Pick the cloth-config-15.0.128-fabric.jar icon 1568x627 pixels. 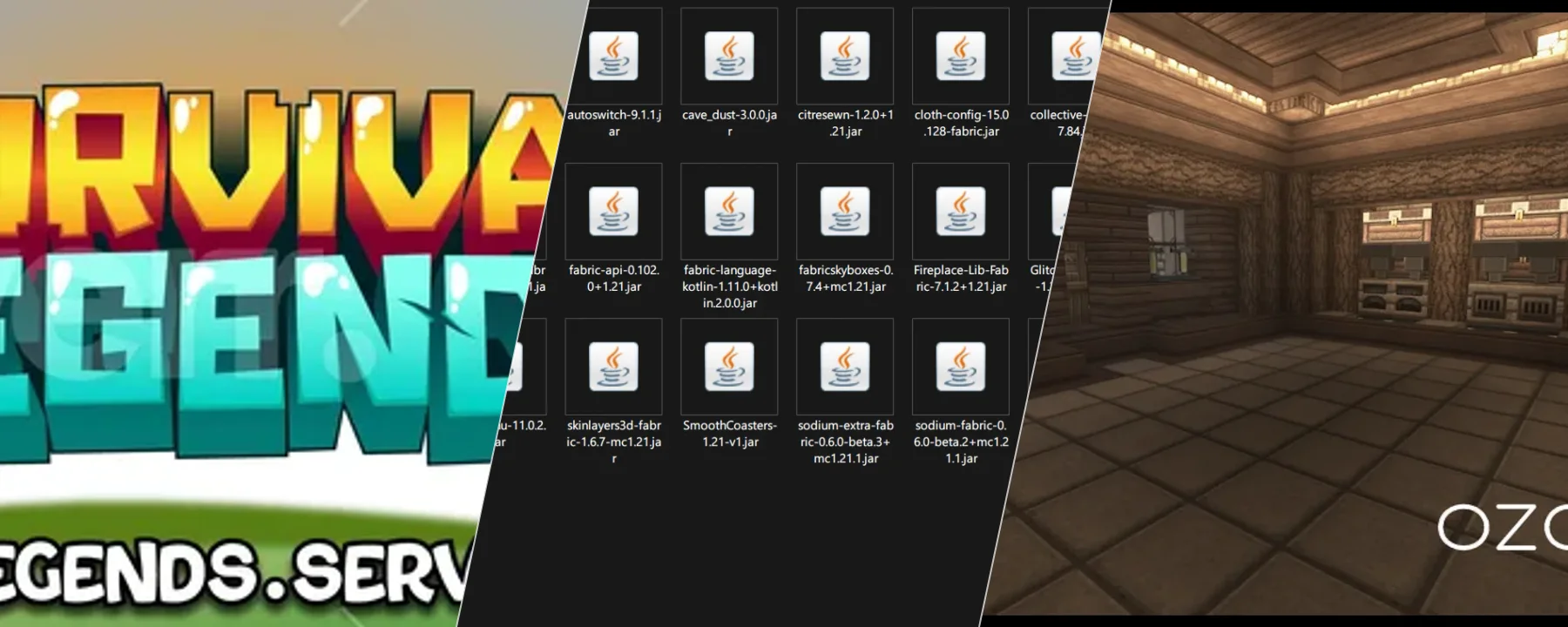[x=961, y=56]
